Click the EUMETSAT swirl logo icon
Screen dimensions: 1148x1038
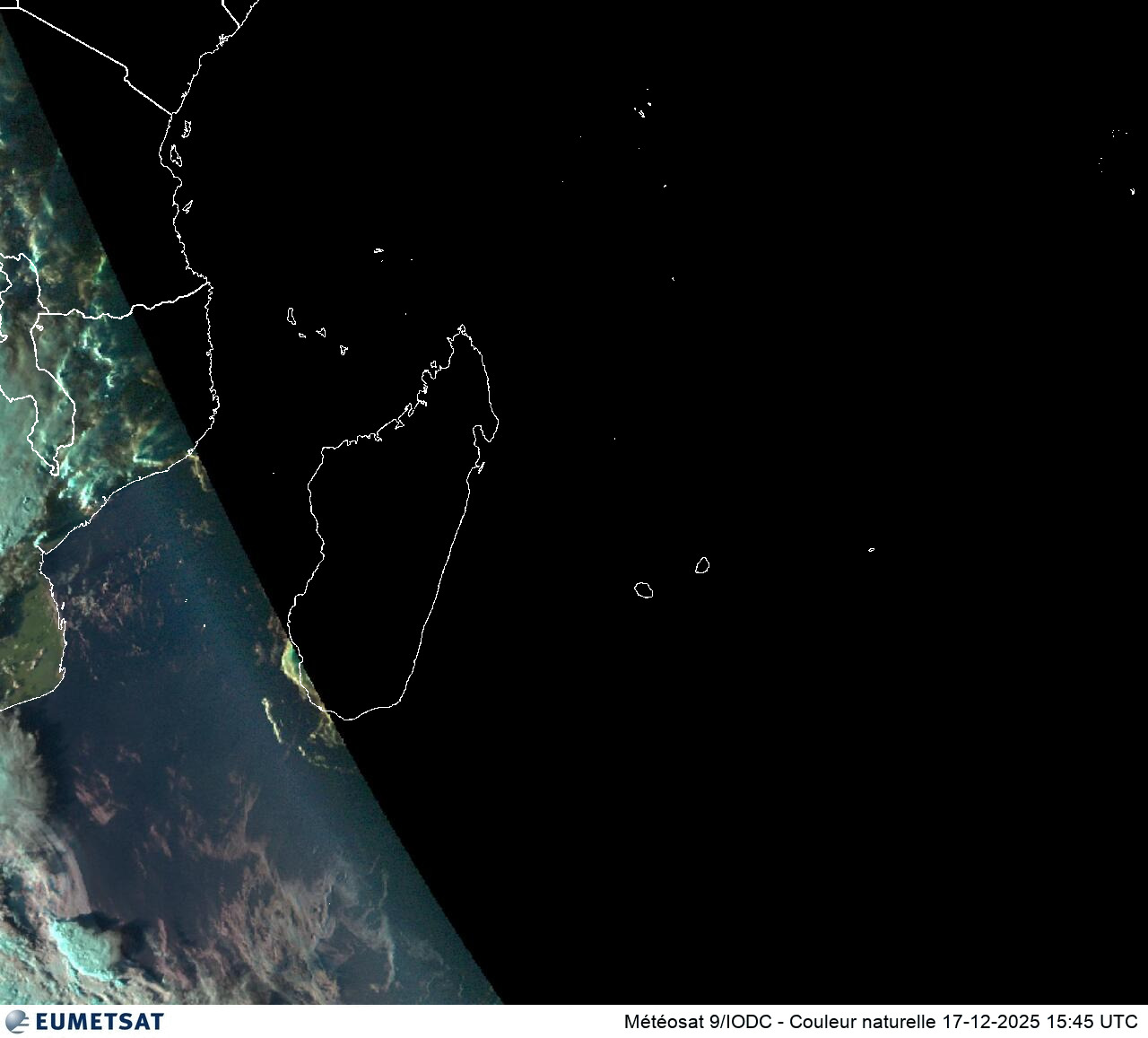17,1021
